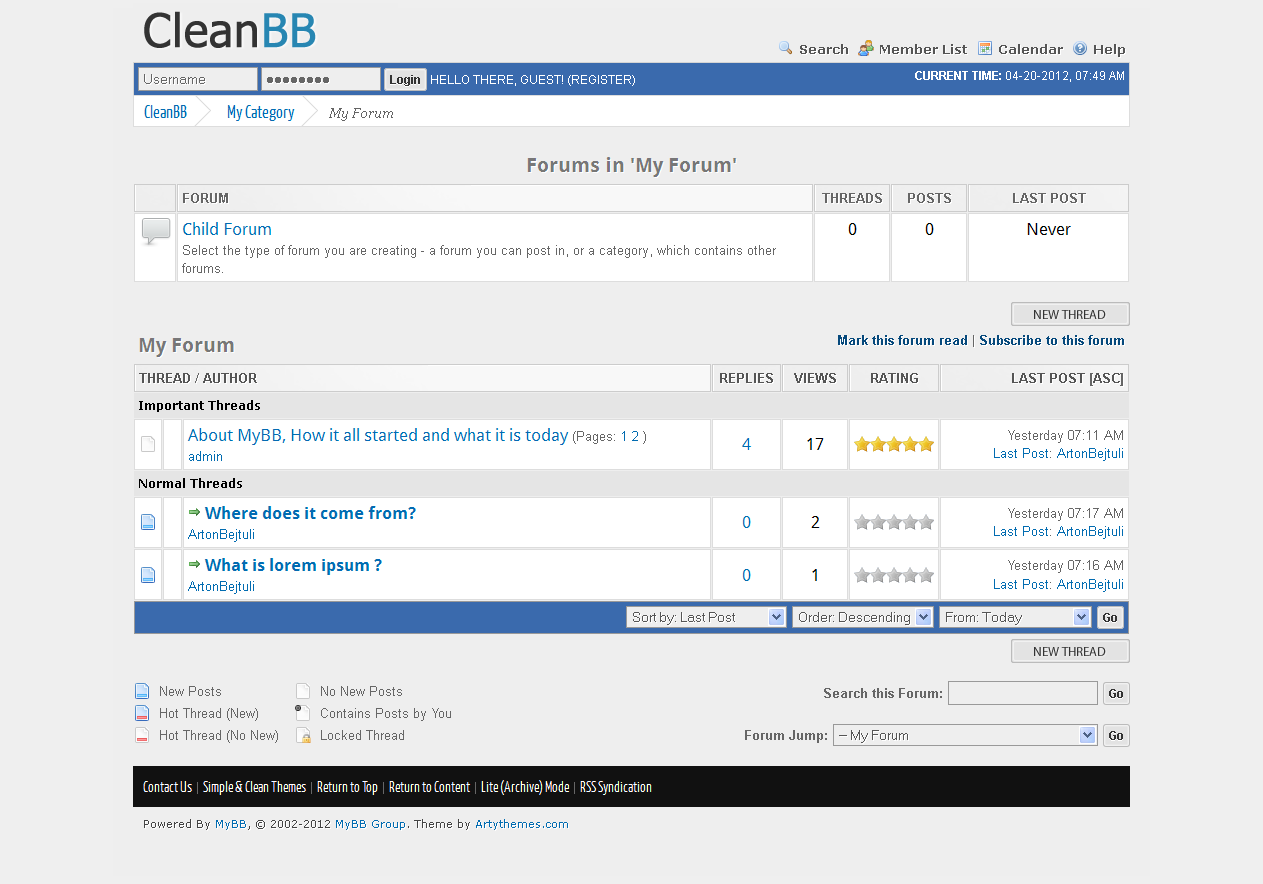Image resolution: width=1263 pixels, height=884 pixels.
Task: Click the Search magnifier icon
Action: 786,48
